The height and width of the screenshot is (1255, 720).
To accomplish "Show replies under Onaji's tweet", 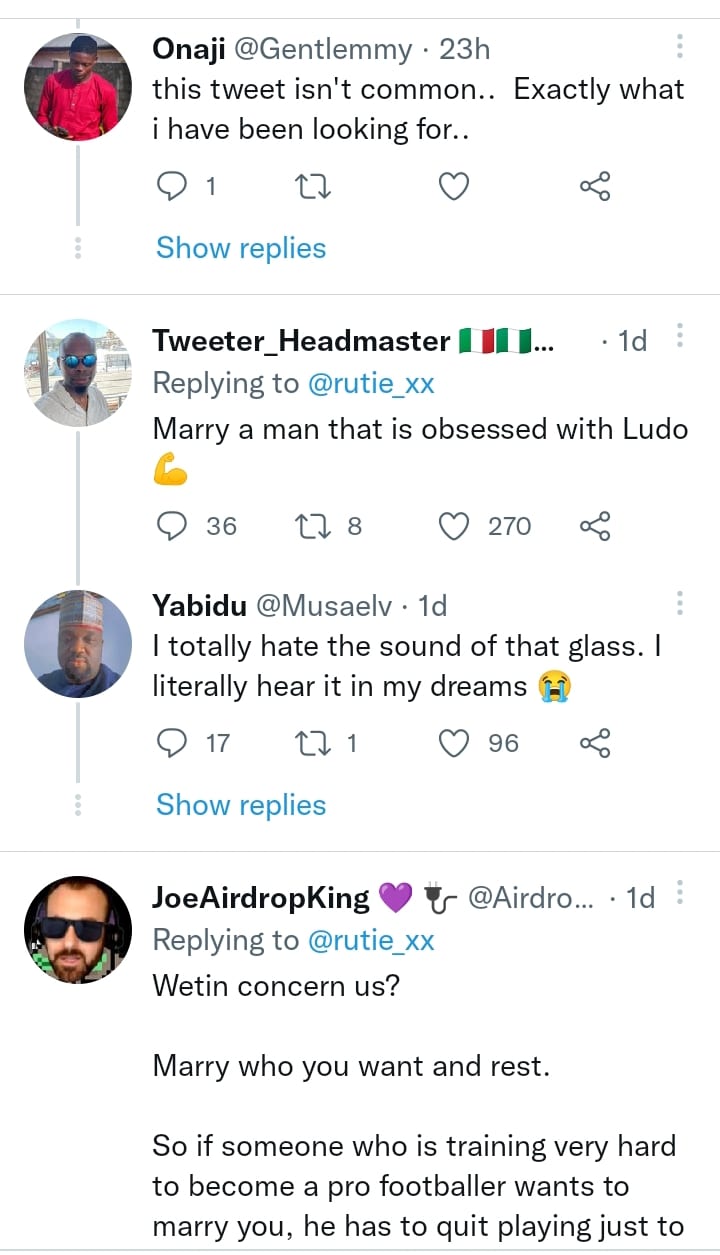I will [x=241, y=248].
